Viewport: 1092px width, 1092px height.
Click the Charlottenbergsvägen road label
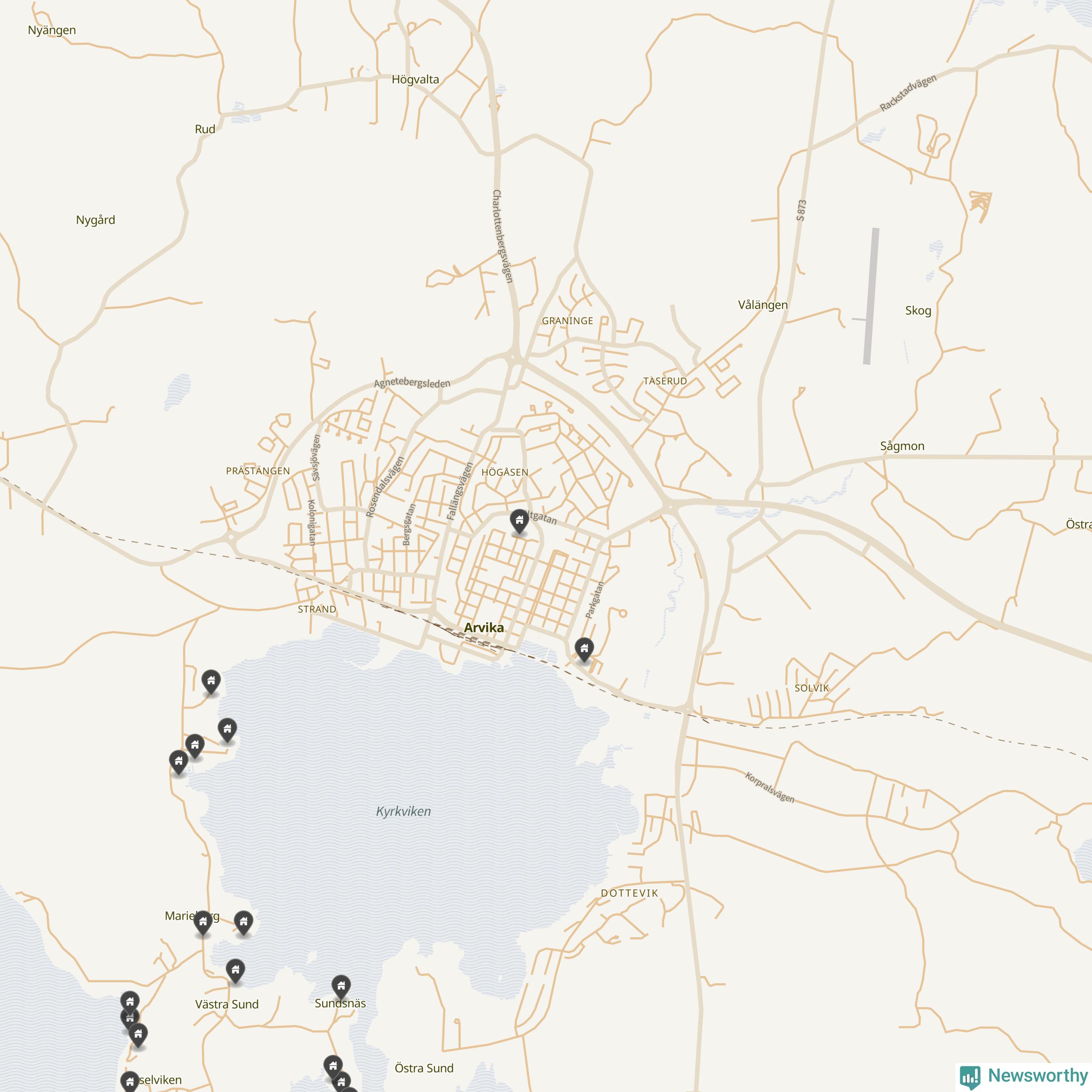pyautogui.click(x=502, y=236)
